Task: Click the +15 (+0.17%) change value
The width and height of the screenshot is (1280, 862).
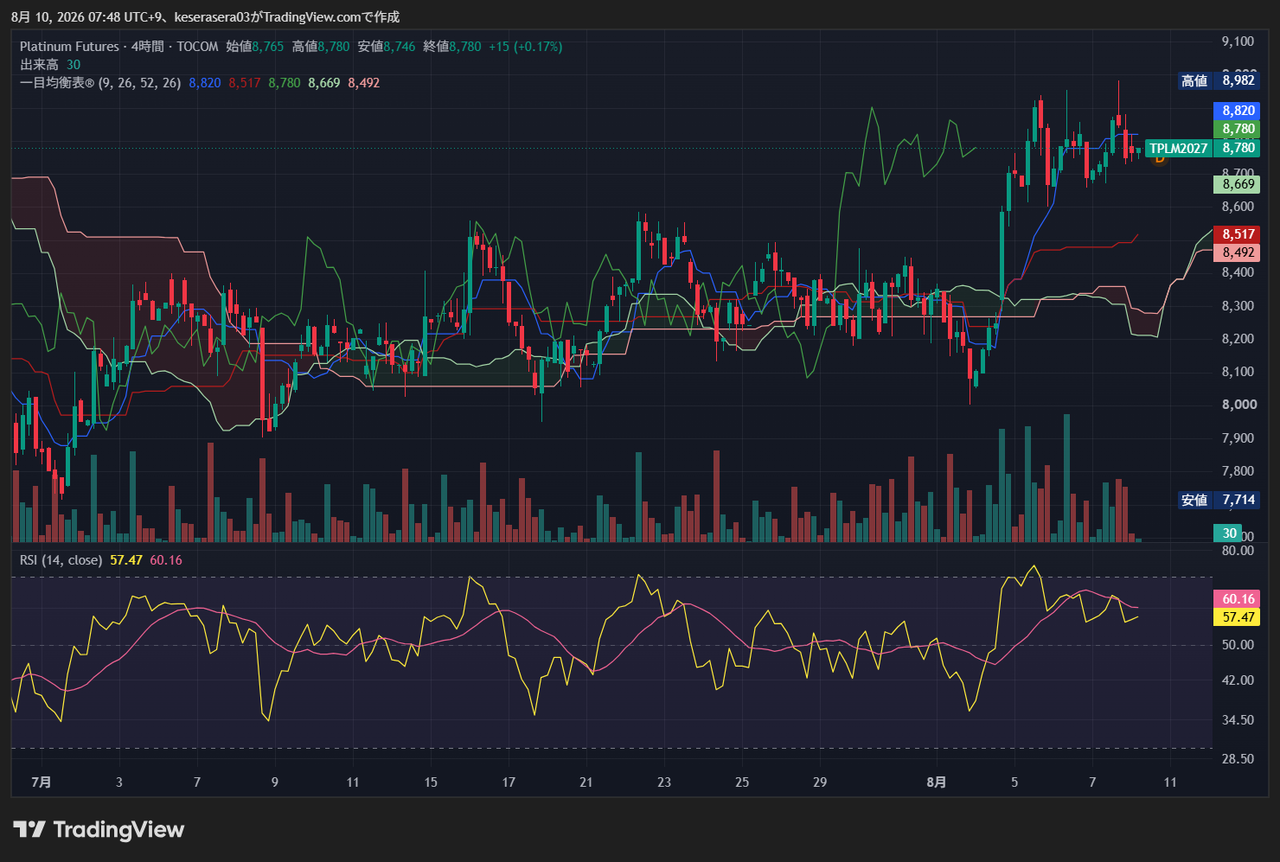Action: point(526,46)
